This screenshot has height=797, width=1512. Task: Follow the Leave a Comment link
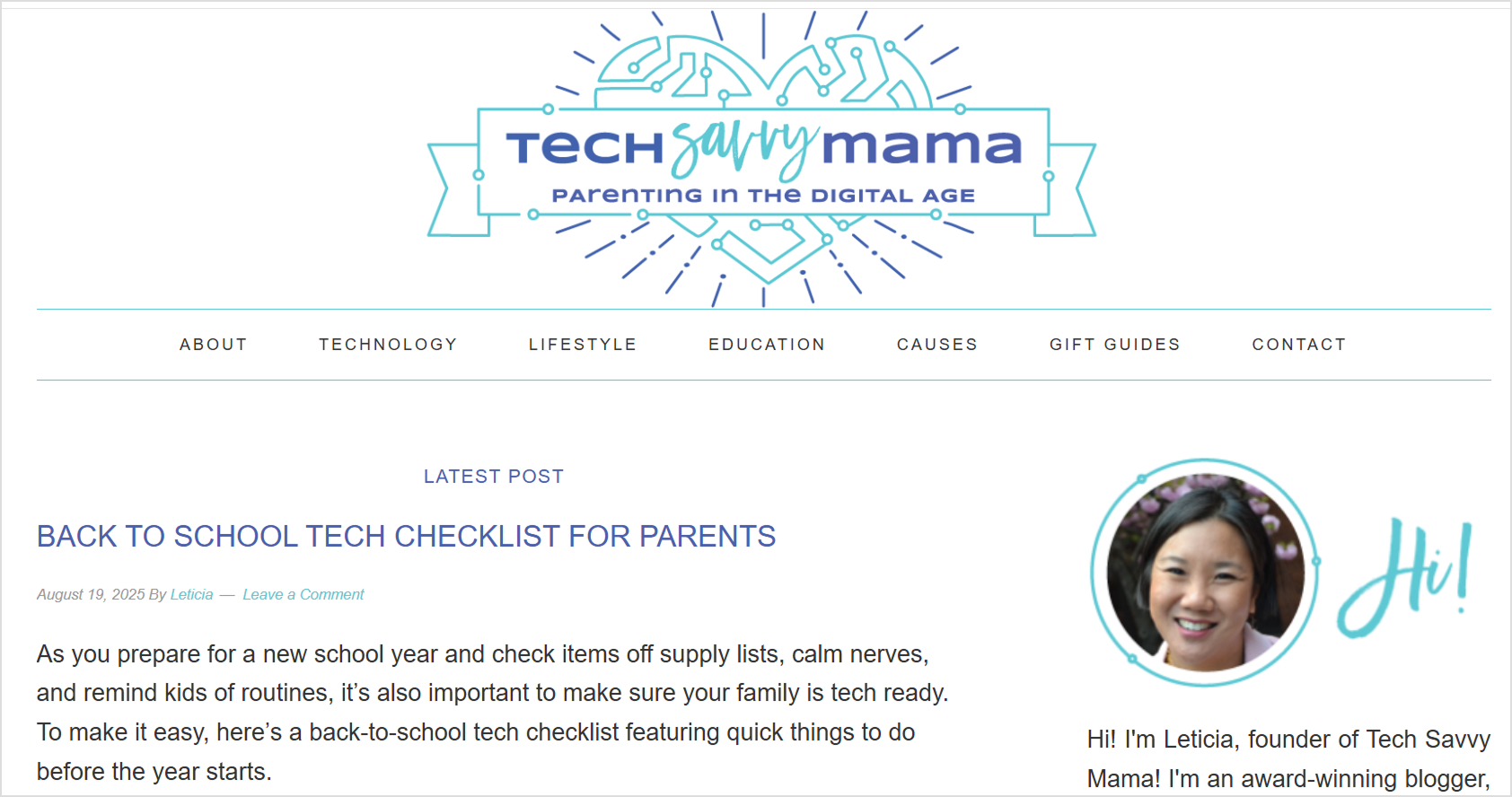pos(303,594)
